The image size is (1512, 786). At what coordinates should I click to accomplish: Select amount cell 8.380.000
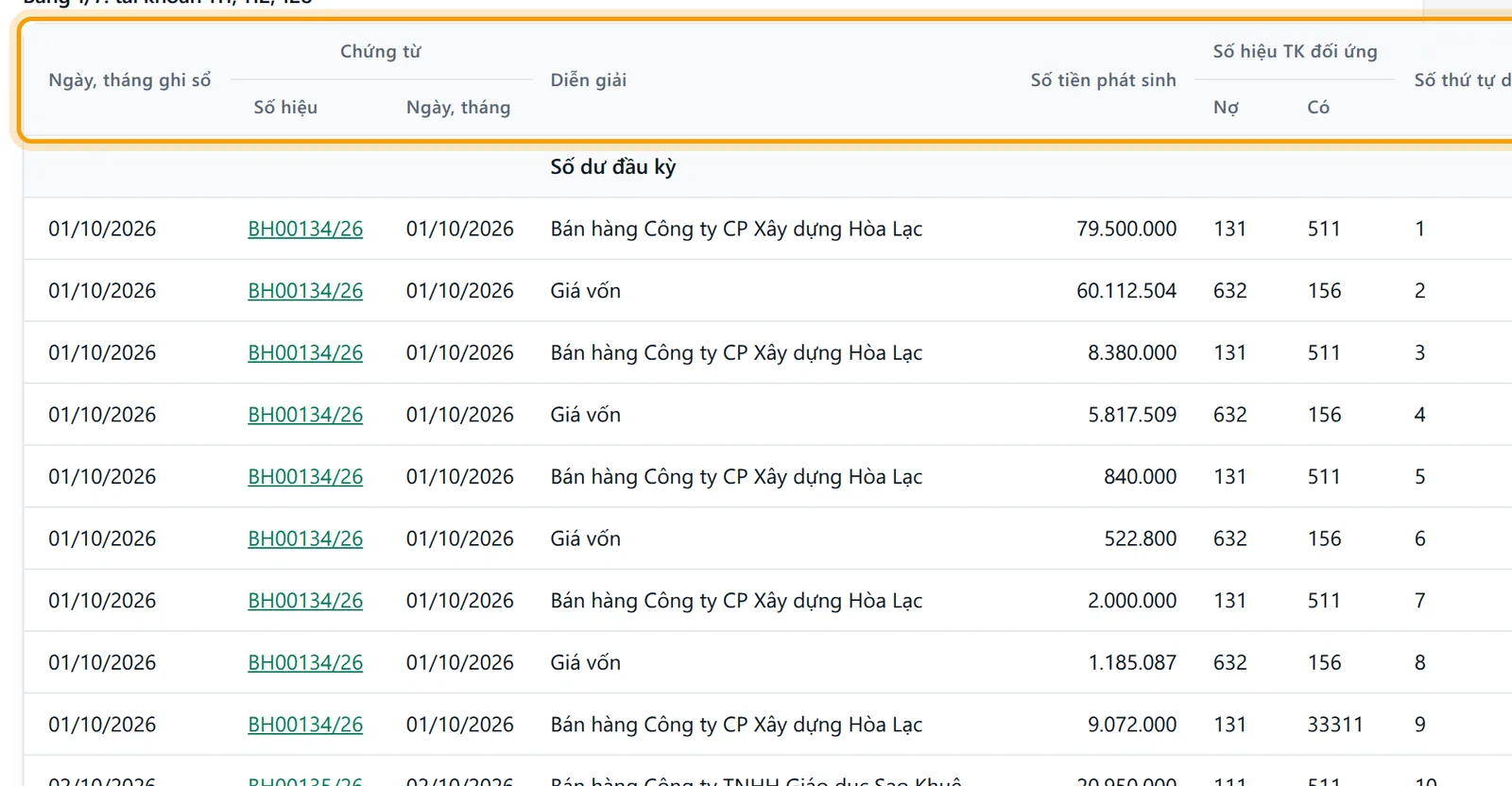[x=1132, y=352]
